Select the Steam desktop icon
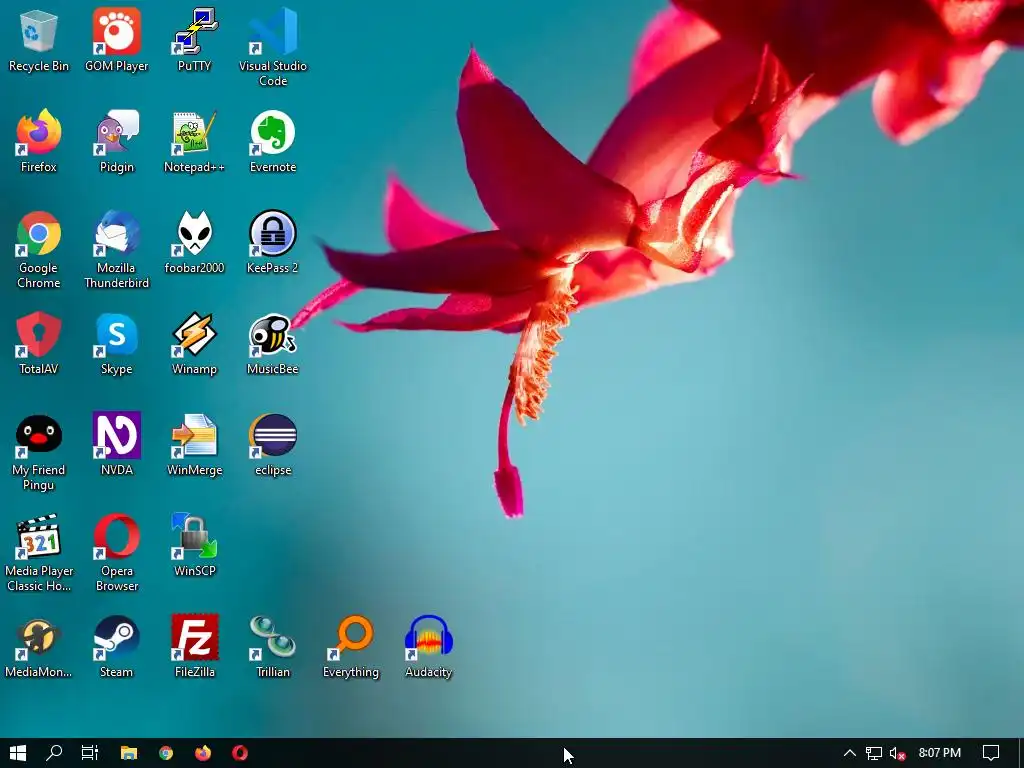 coord(116,647)
